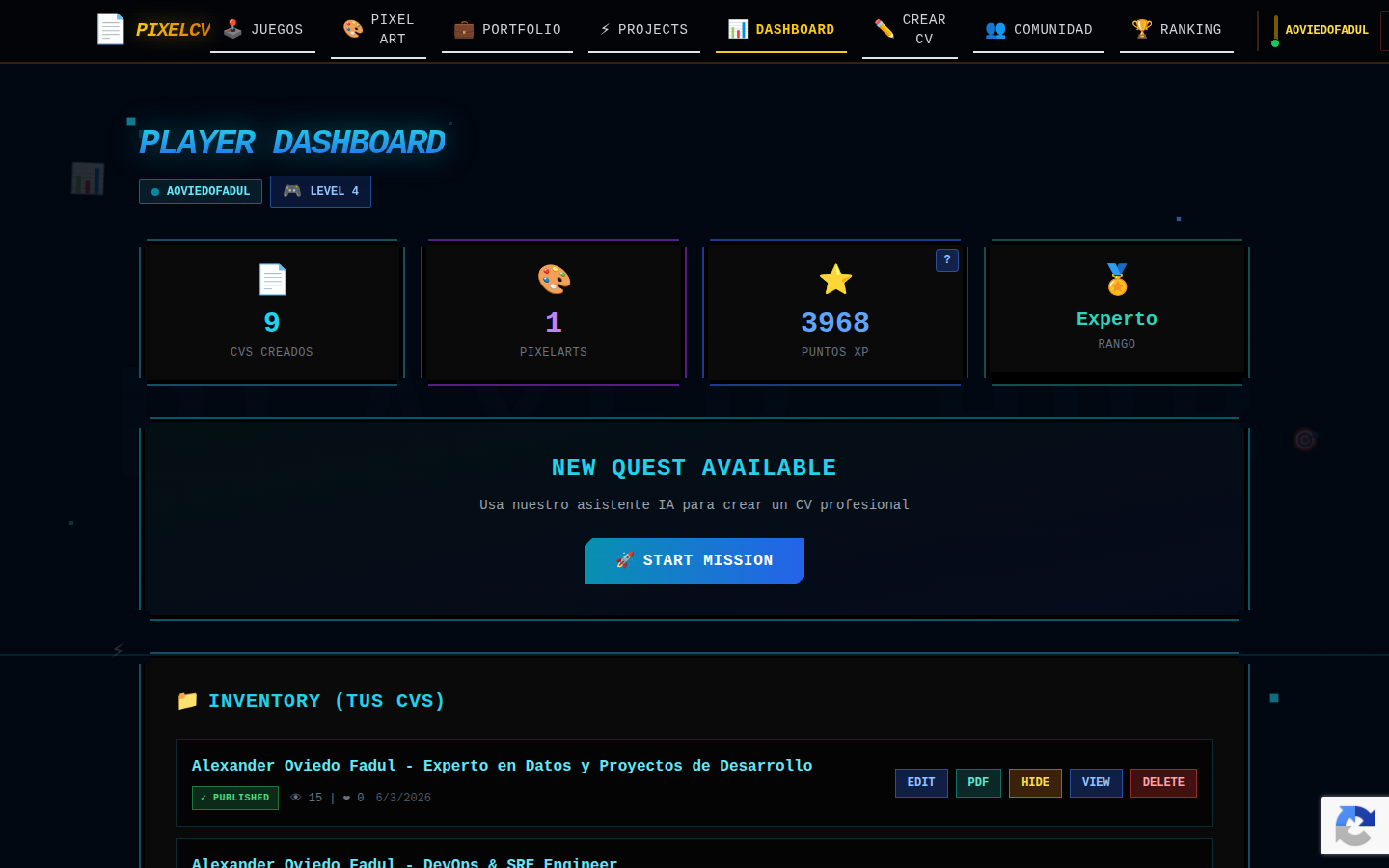Click the Level 4 badge
The width and height of the screenshot is (1389, 868).
coord(320,192)
